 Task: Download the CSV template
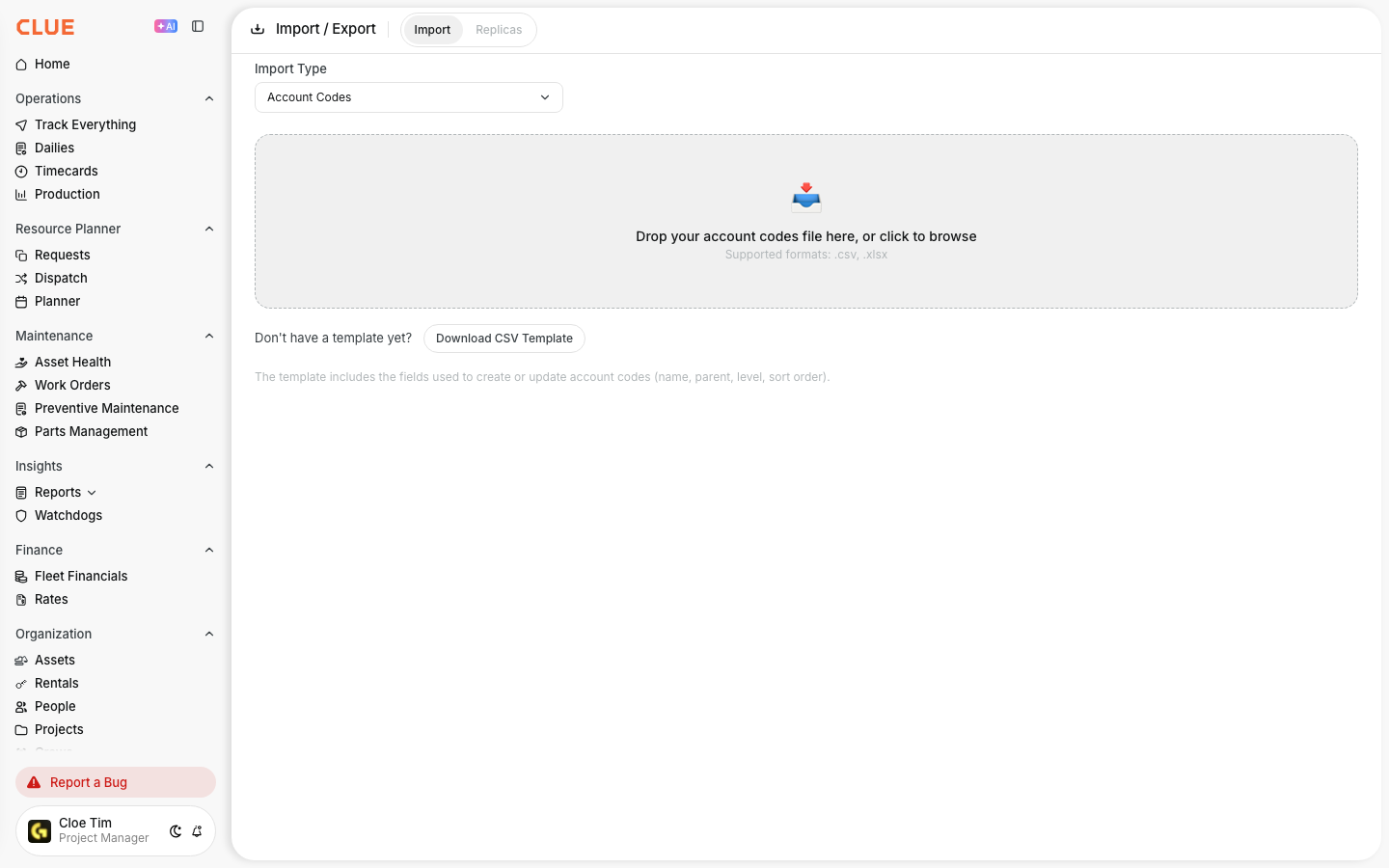504,339
